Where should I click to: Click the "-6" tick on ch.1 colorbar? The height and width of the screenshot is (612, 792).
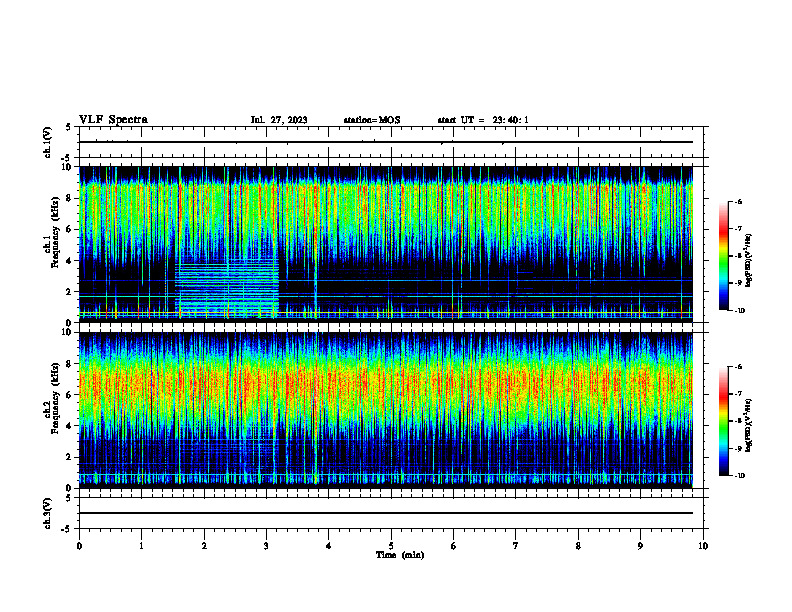pyautogui.click(x=738, y=201)
